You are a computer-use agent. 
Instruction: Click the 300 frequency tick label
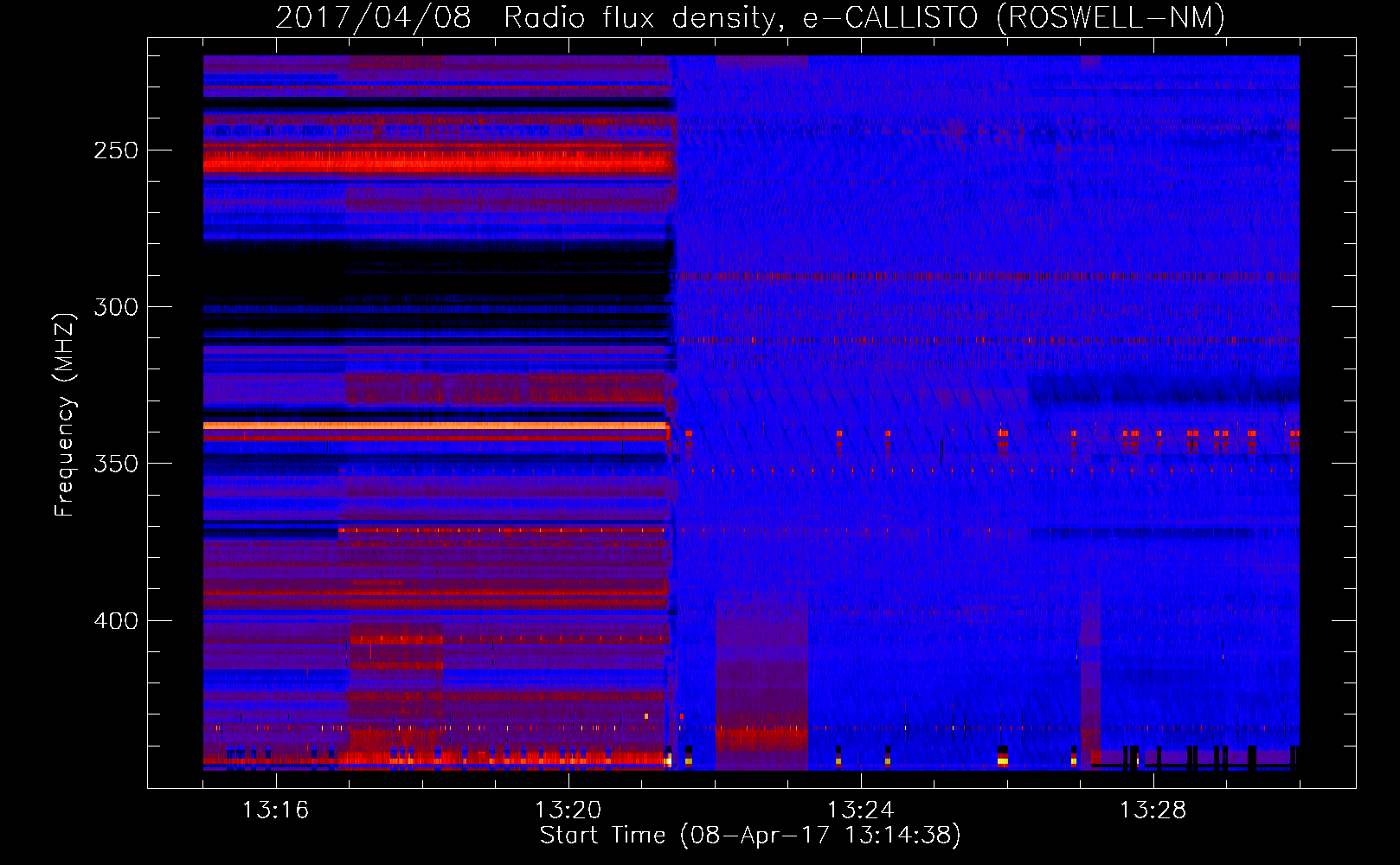coord(116,307)
